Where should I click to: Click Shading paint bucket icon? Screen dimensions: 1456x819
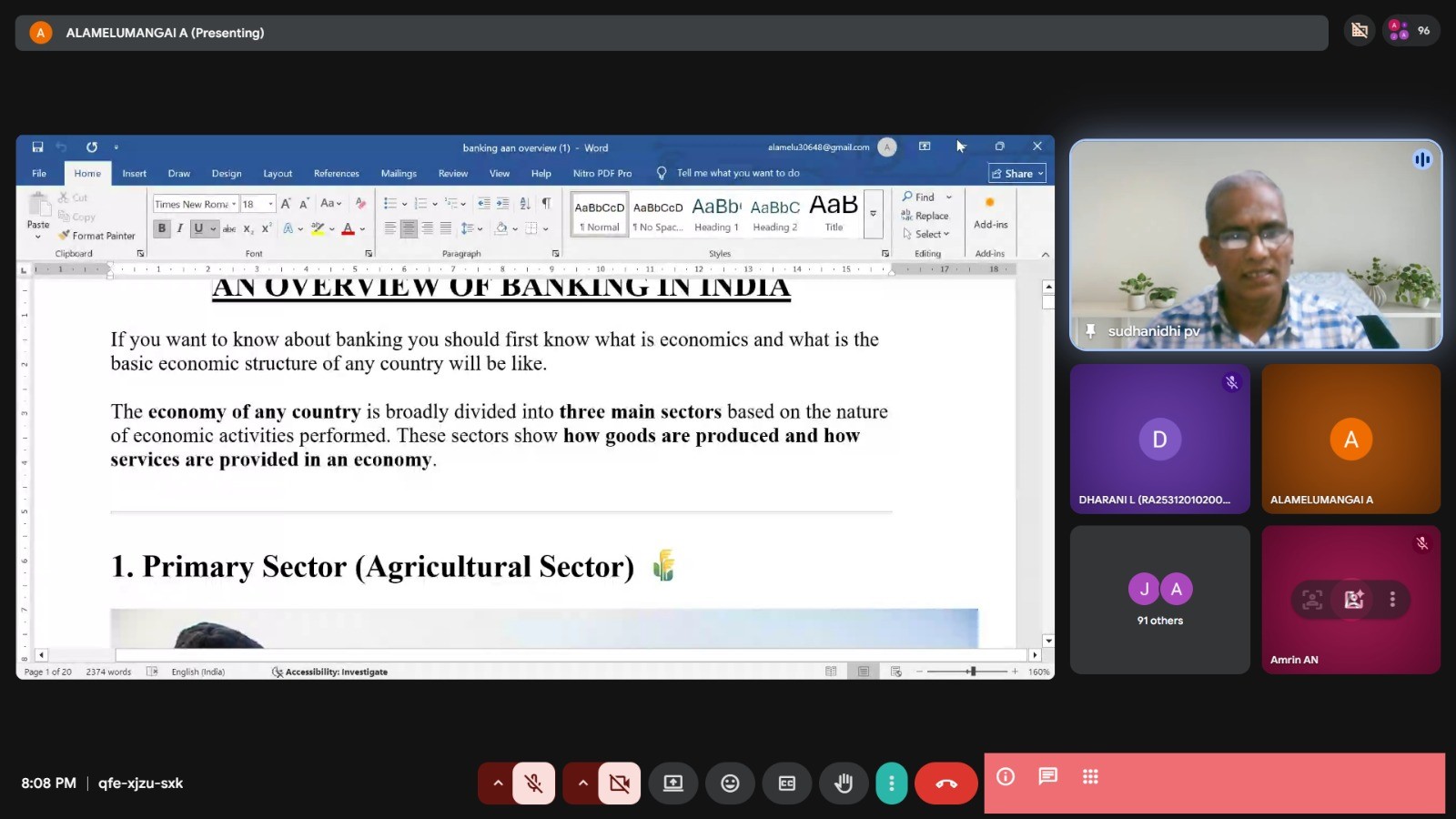500,228
